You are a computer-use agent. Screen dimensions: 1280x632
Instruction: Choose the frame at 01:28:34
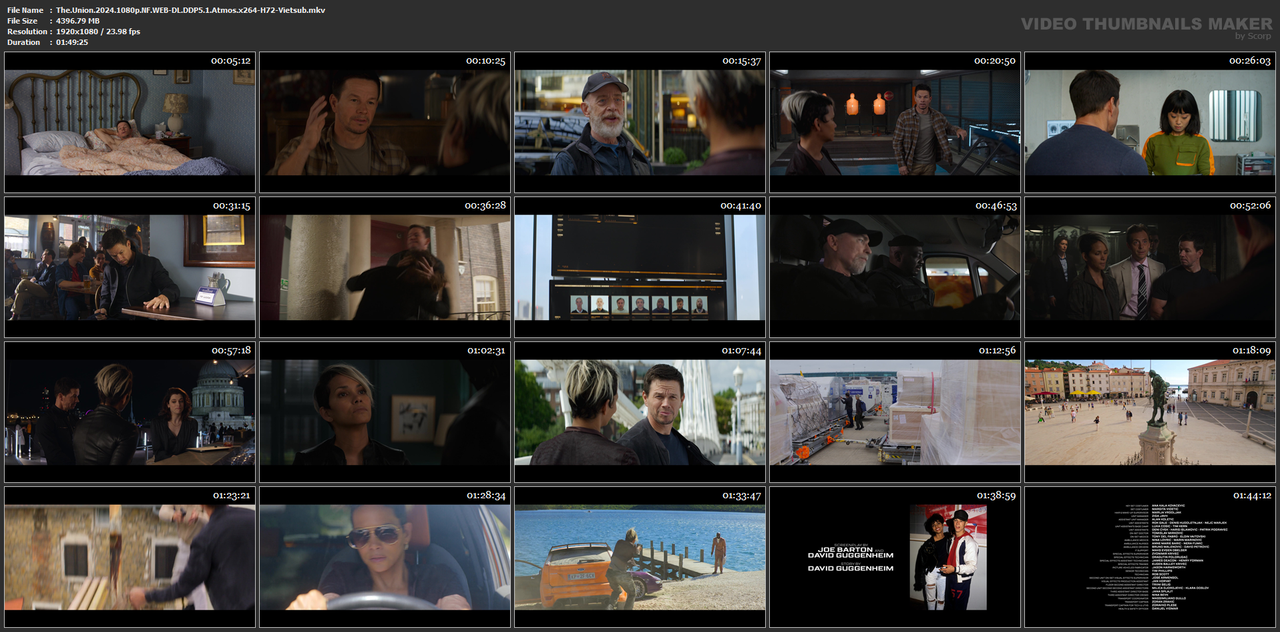tap(385, 557)
